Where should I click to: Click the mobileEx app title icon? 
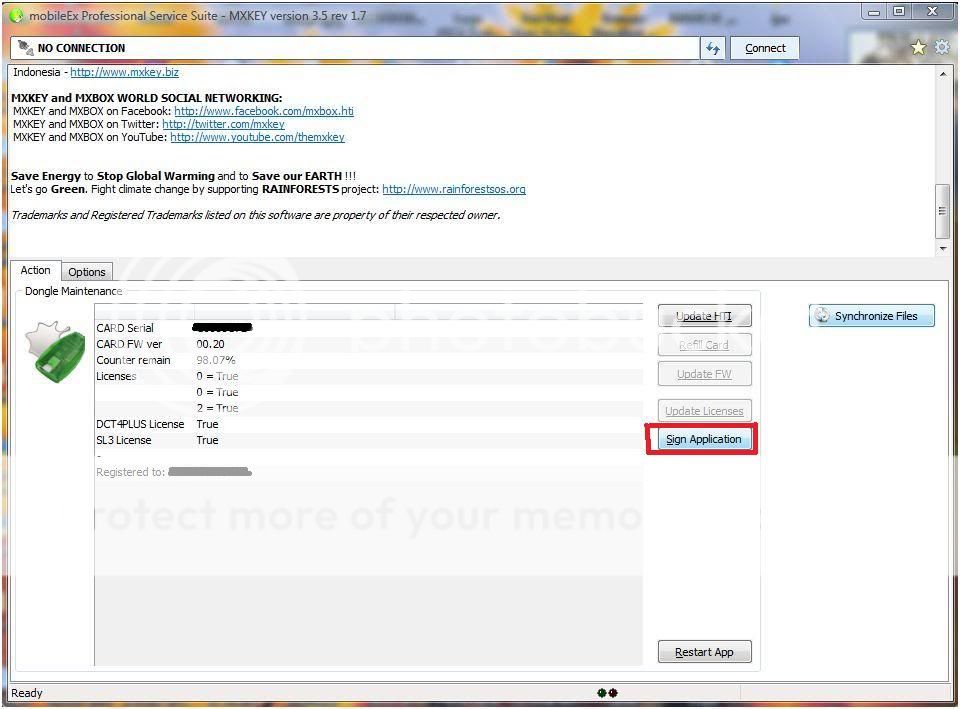click(17, 15)
